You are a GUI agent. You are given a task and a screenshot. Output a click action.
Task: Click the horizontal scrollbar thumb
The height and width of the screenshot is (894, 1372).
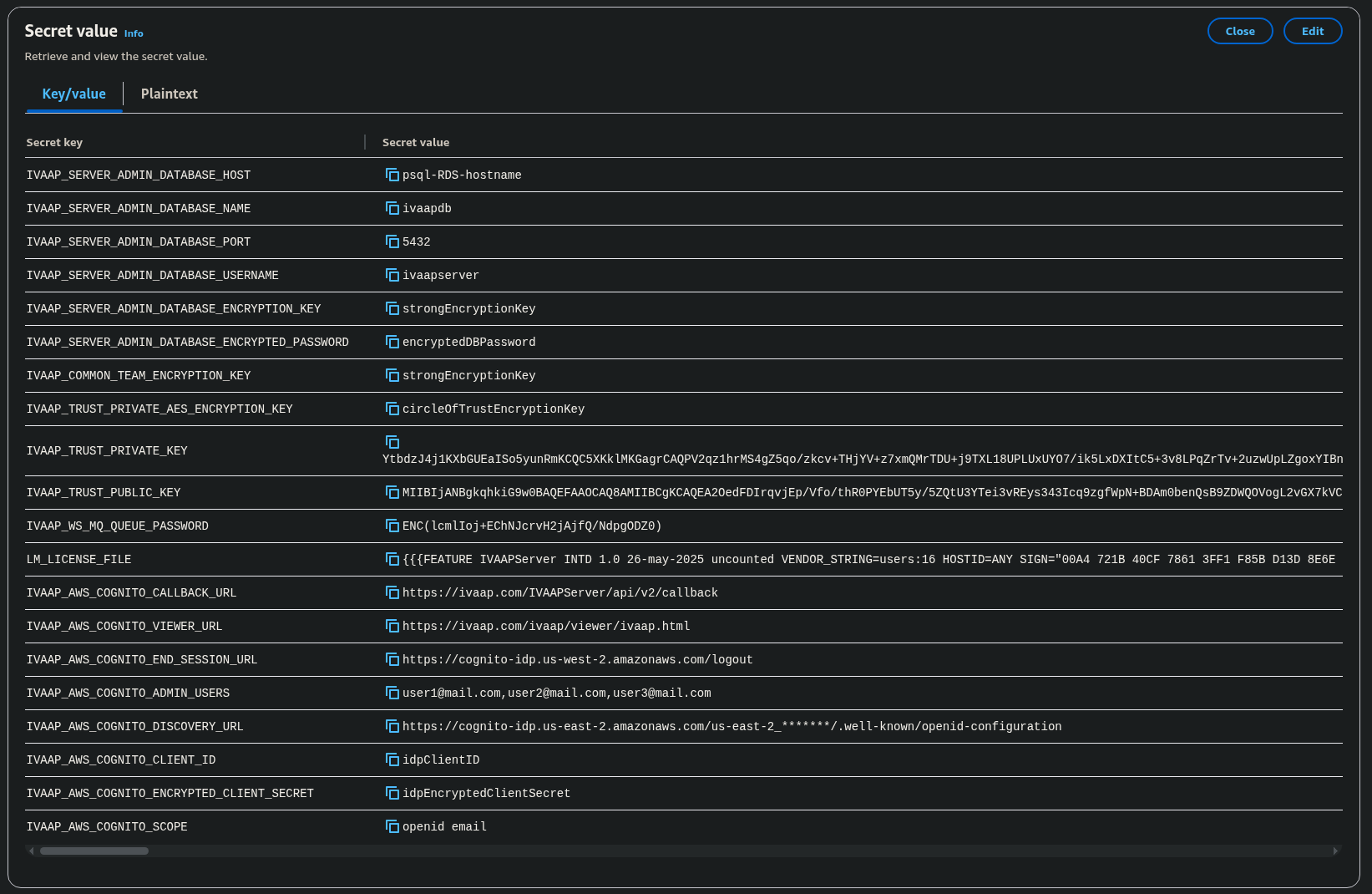point(94,851)
